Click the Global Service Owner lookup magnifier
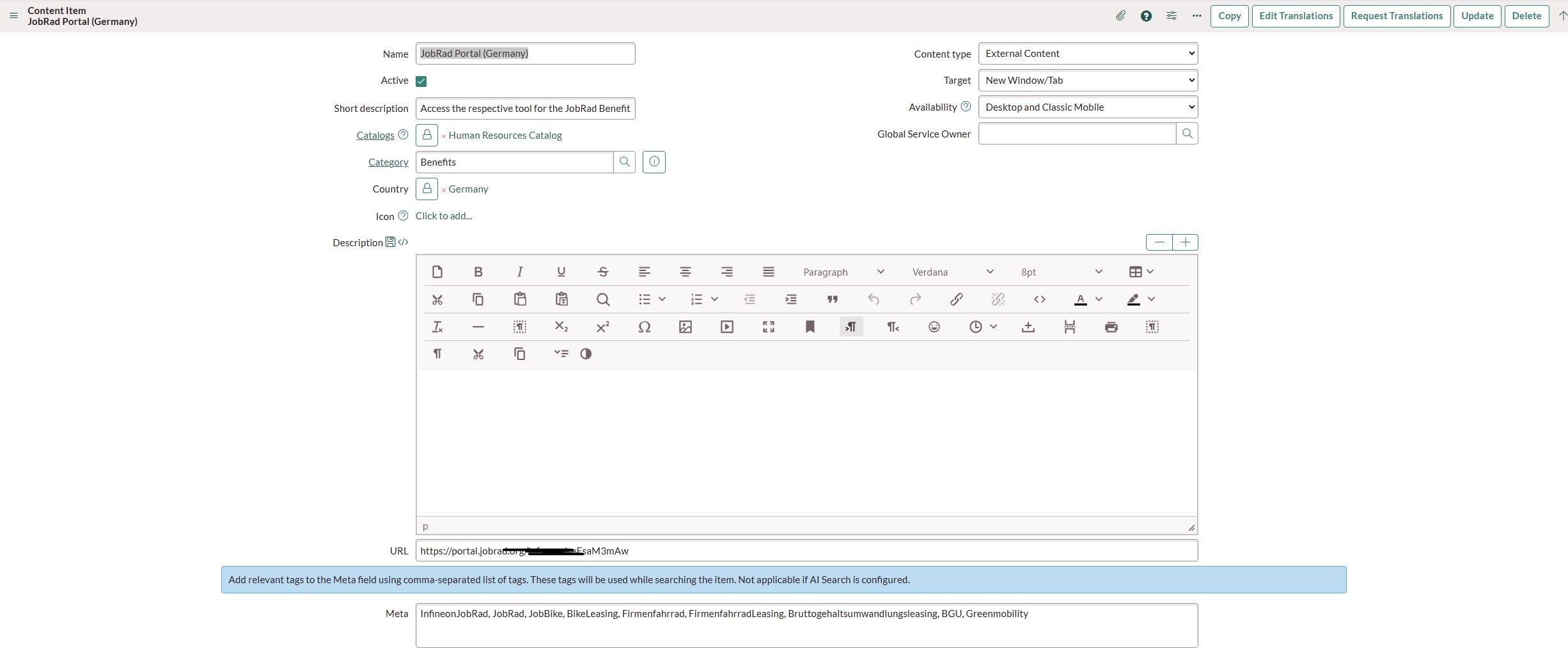This screenshot has height=658, width=1568. [1188, 134]
